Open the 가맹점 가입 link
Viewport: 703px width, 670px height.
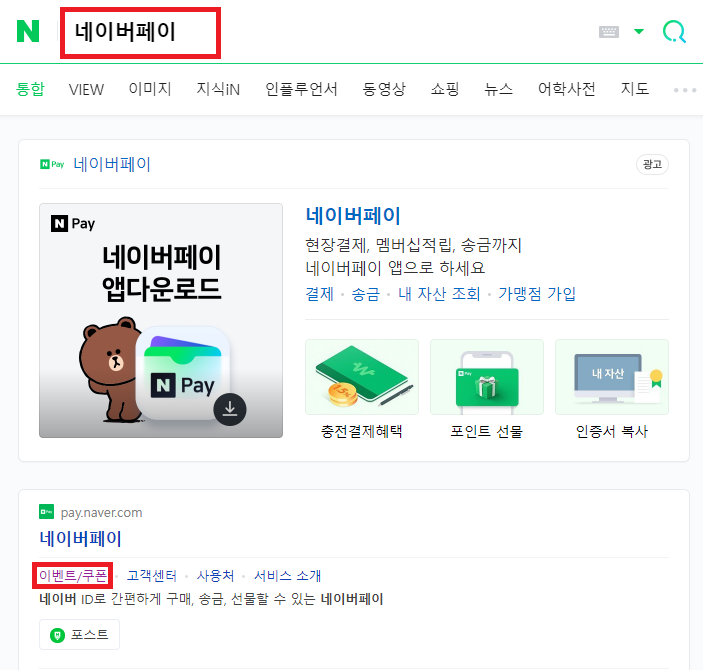[x=537, y=294]
